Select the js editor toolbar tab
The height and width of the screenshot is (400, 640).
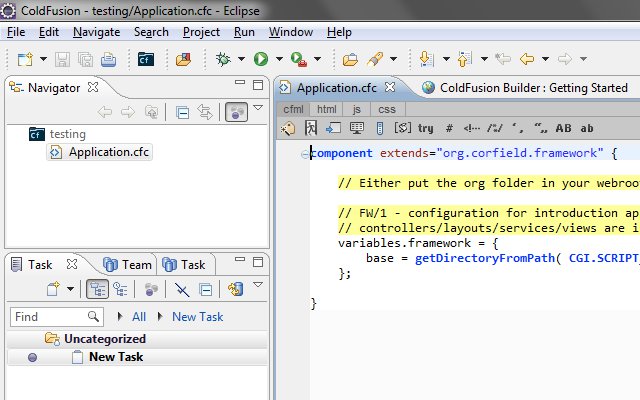[x=357, y=109]
